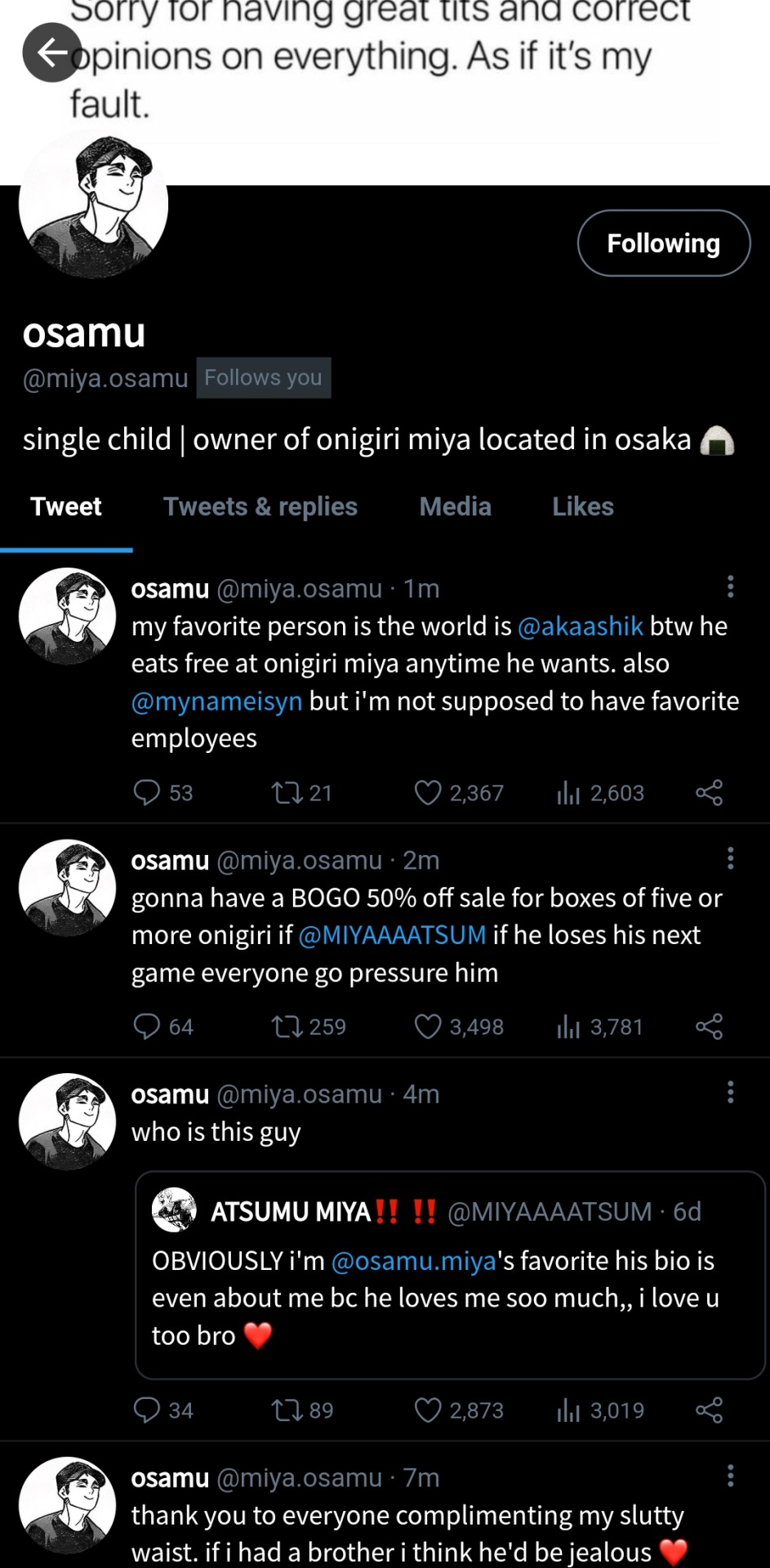Retweet the BOGO 50% off sale tweet
The image size is (770, 1568).
287,1027
